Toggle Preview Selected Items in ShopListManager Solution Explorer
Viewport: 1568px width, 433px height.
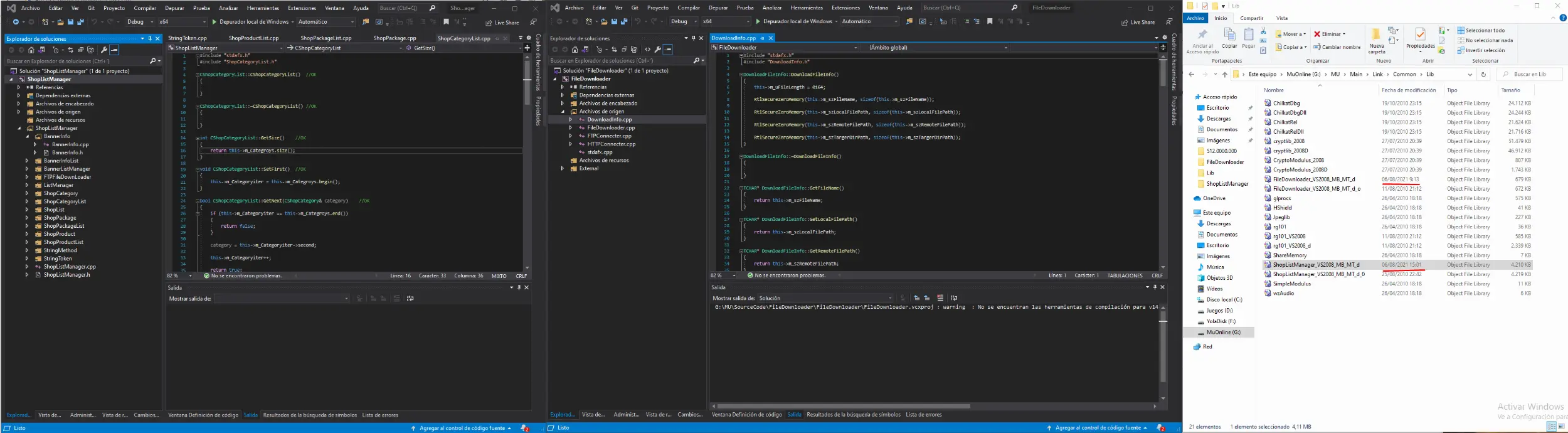pos(115,50)
